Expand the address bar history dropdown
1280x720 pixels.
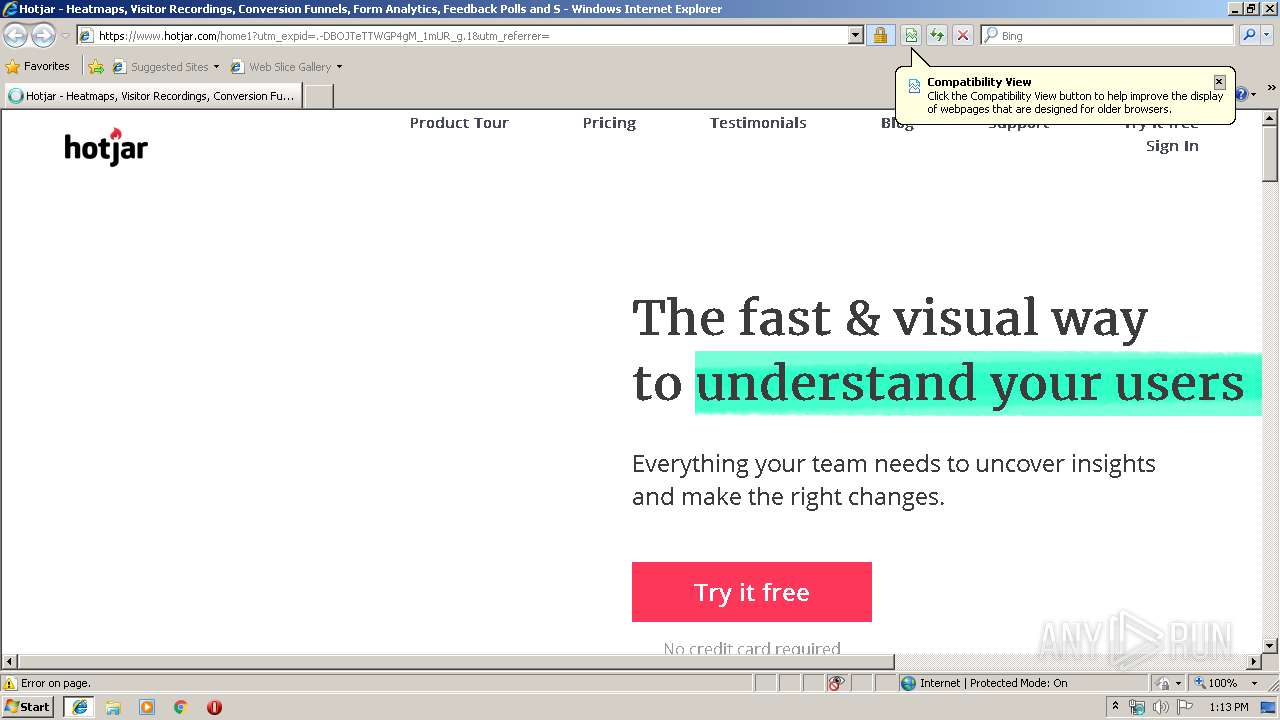(855, 36)
